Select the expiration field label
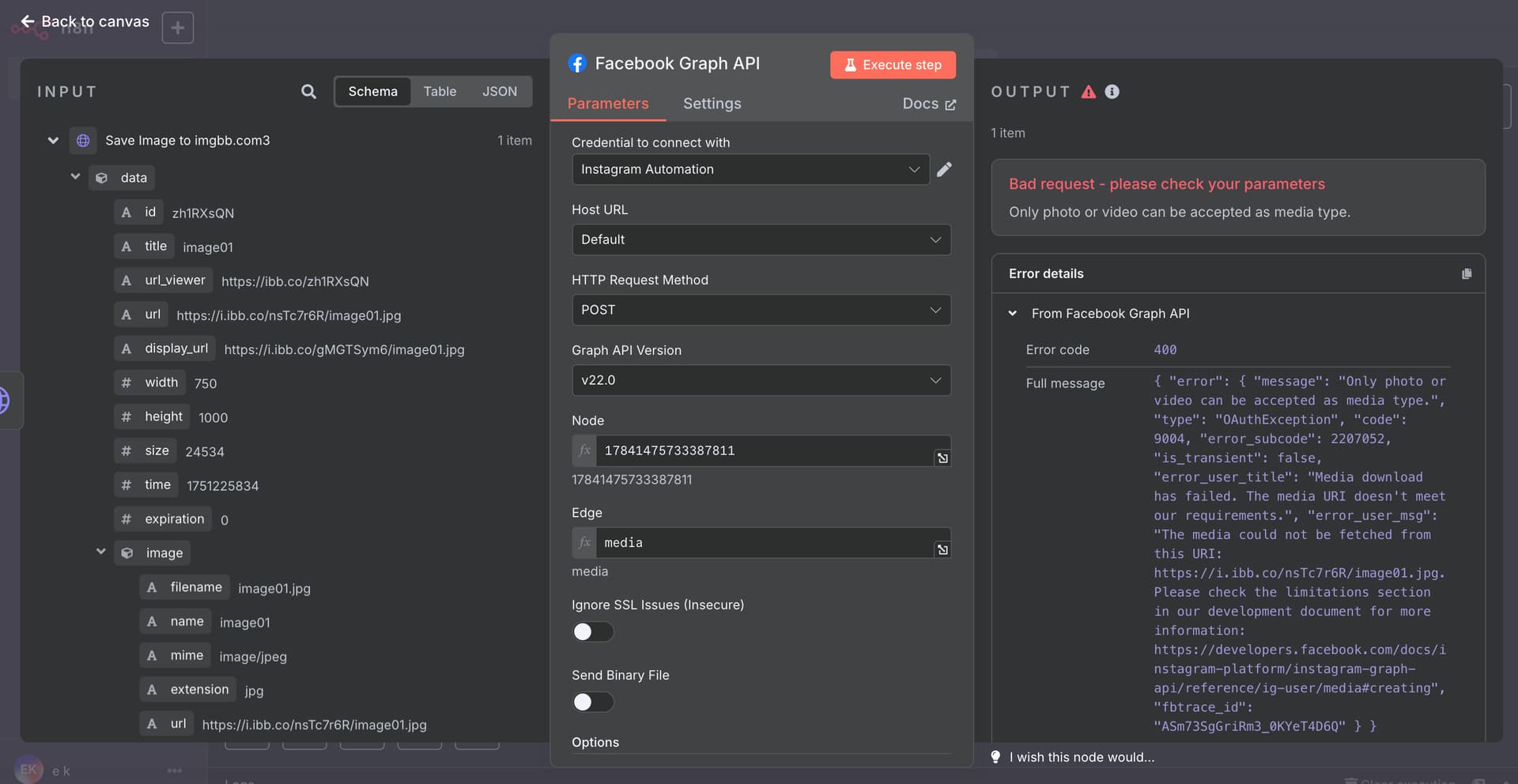 coord(174,518)
